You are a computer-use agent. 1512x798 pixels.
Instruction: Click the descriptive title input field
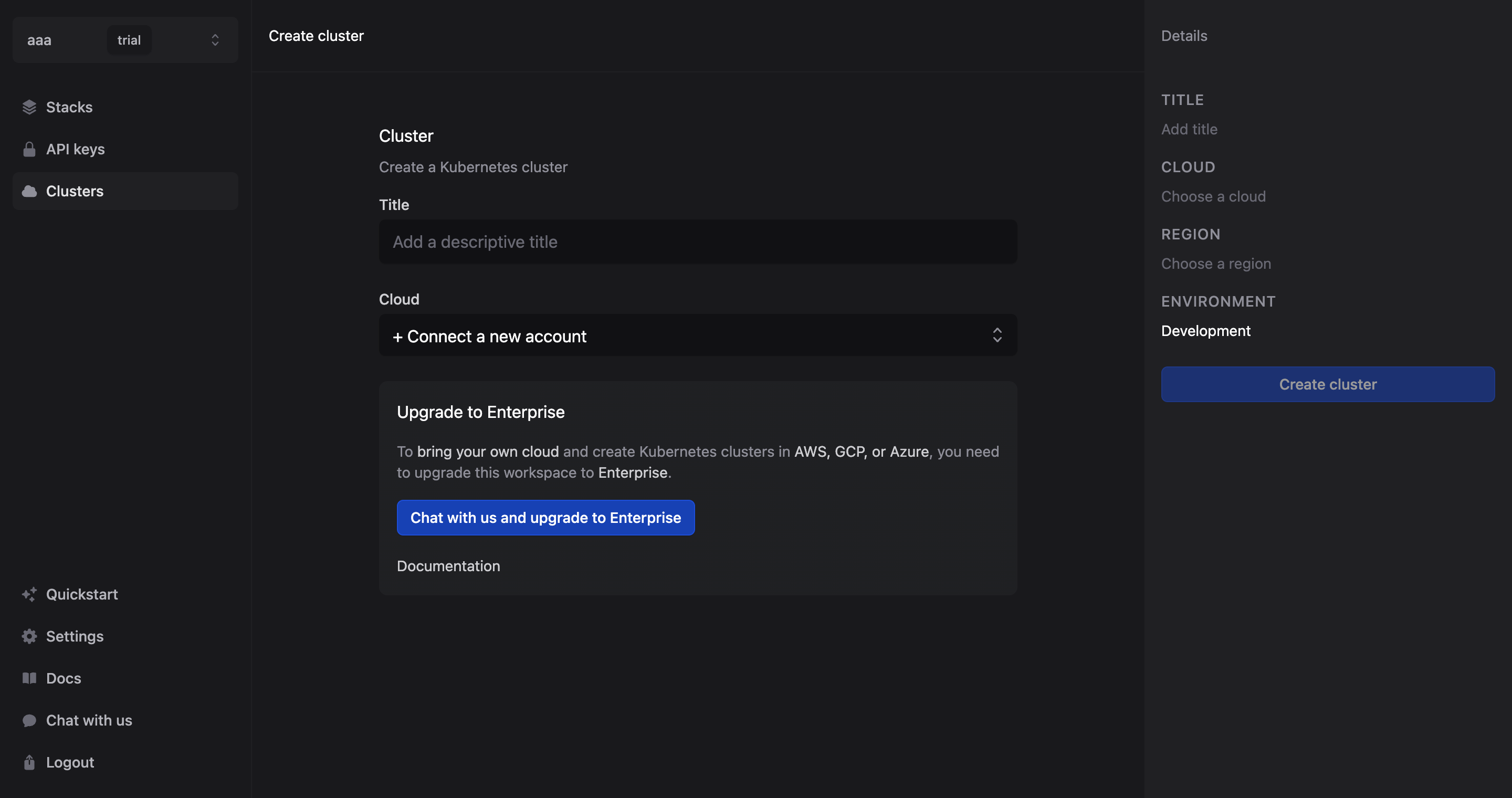pos(697,241)
